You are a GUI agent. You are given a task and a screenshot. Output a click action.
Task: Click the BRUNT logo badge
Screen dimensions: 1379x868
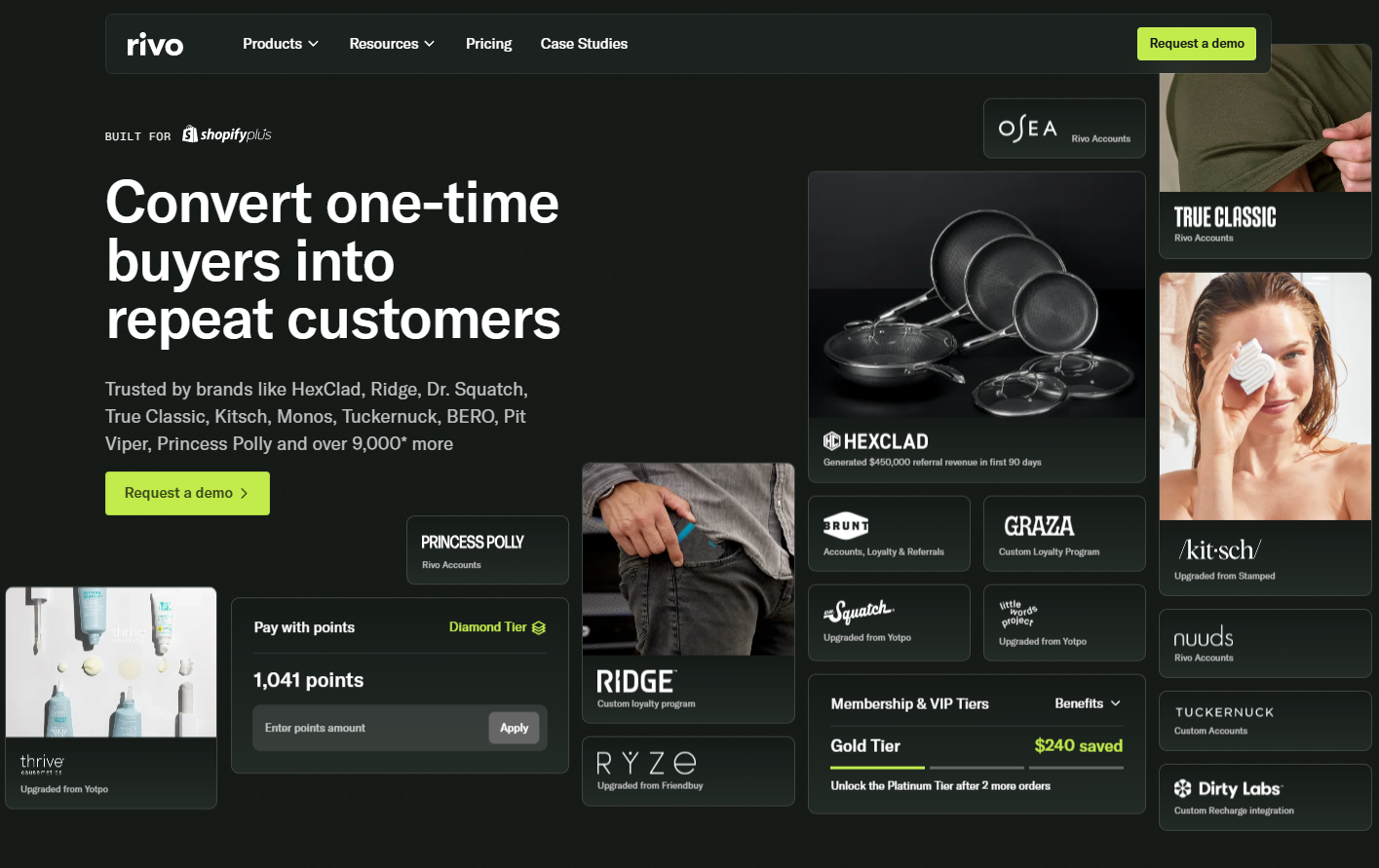[x=846, y=526]
